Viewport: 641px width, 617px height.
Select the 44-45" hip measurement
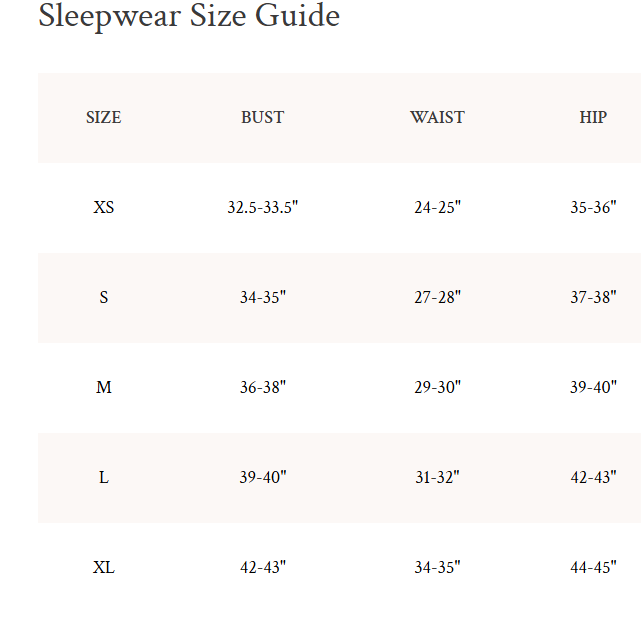593,568
